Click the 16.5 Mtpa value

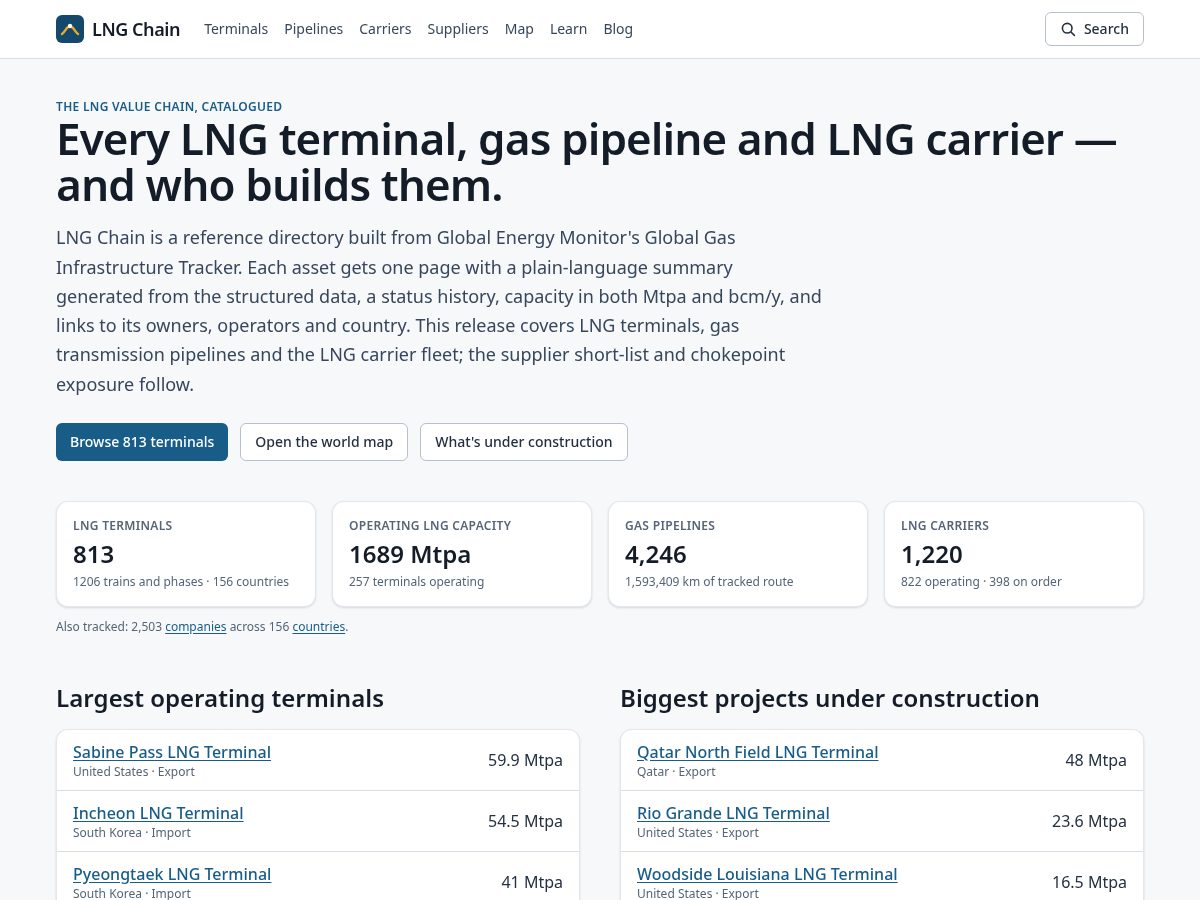pos(1089,882)
